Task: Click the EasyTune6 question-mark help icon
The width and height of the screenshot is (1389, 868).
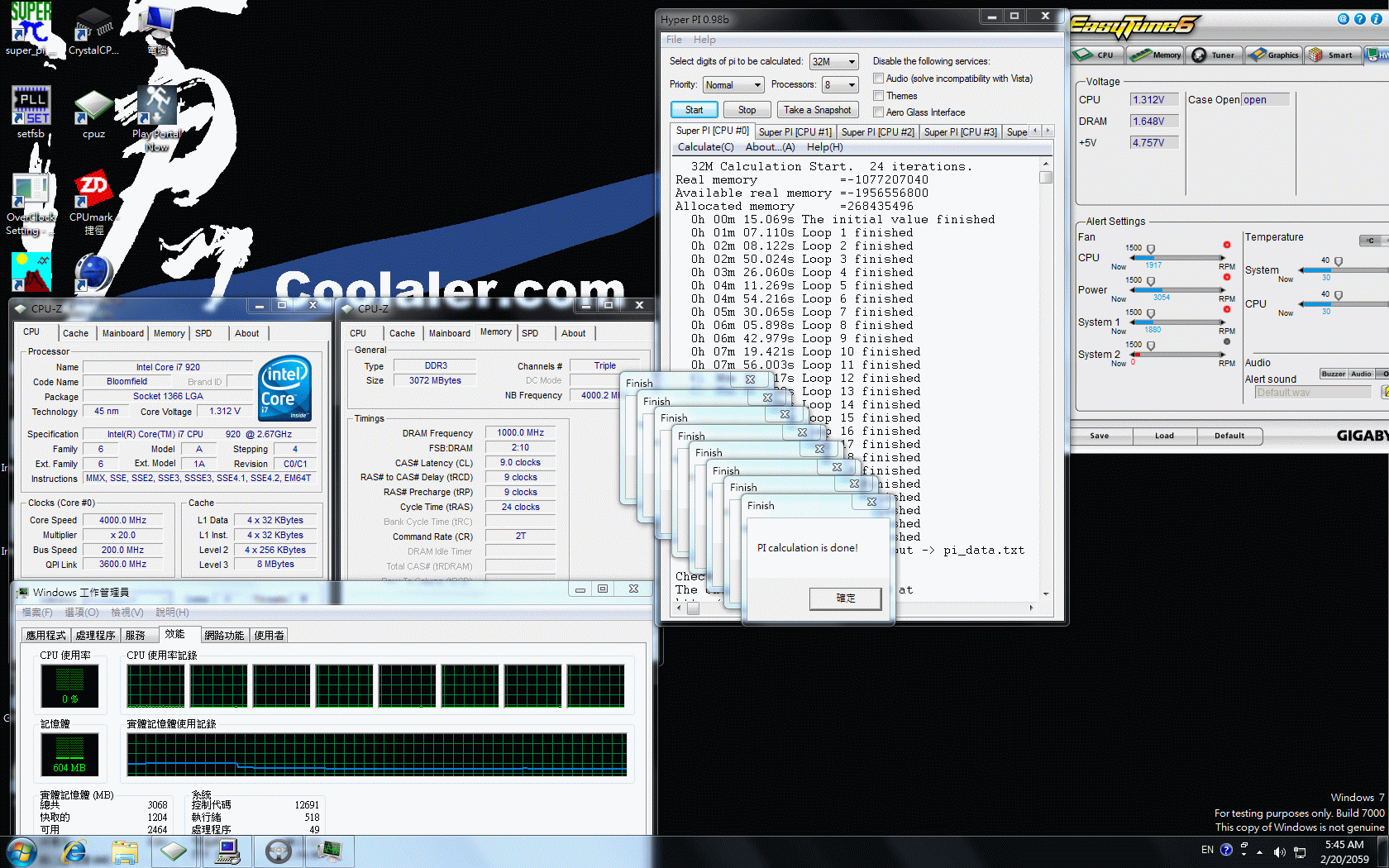Action: (x=1359, y=19)
